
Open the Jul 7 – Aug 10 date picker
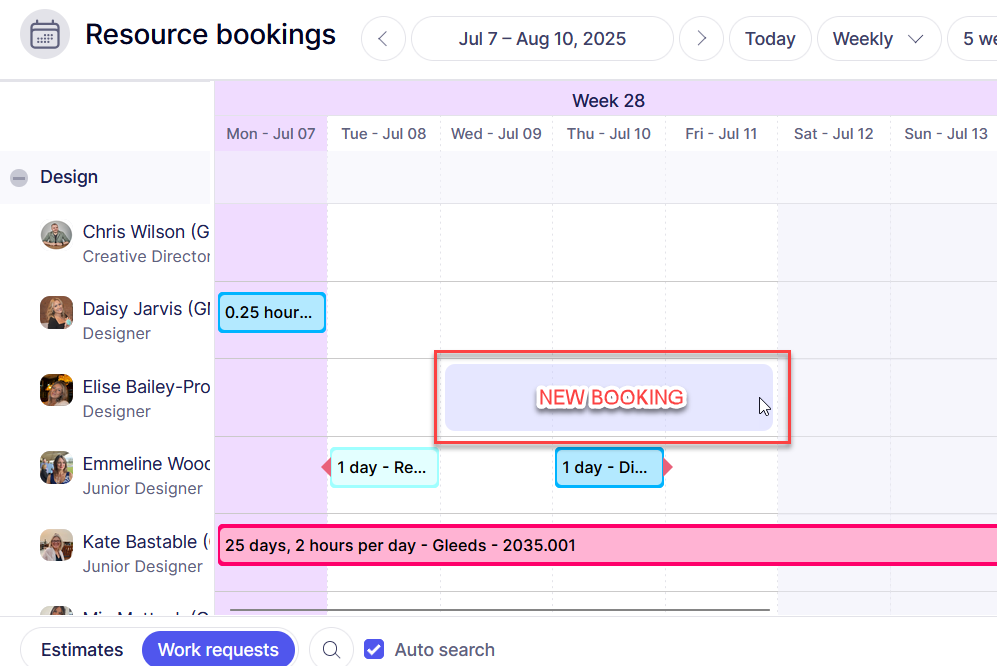coord(542,39)
